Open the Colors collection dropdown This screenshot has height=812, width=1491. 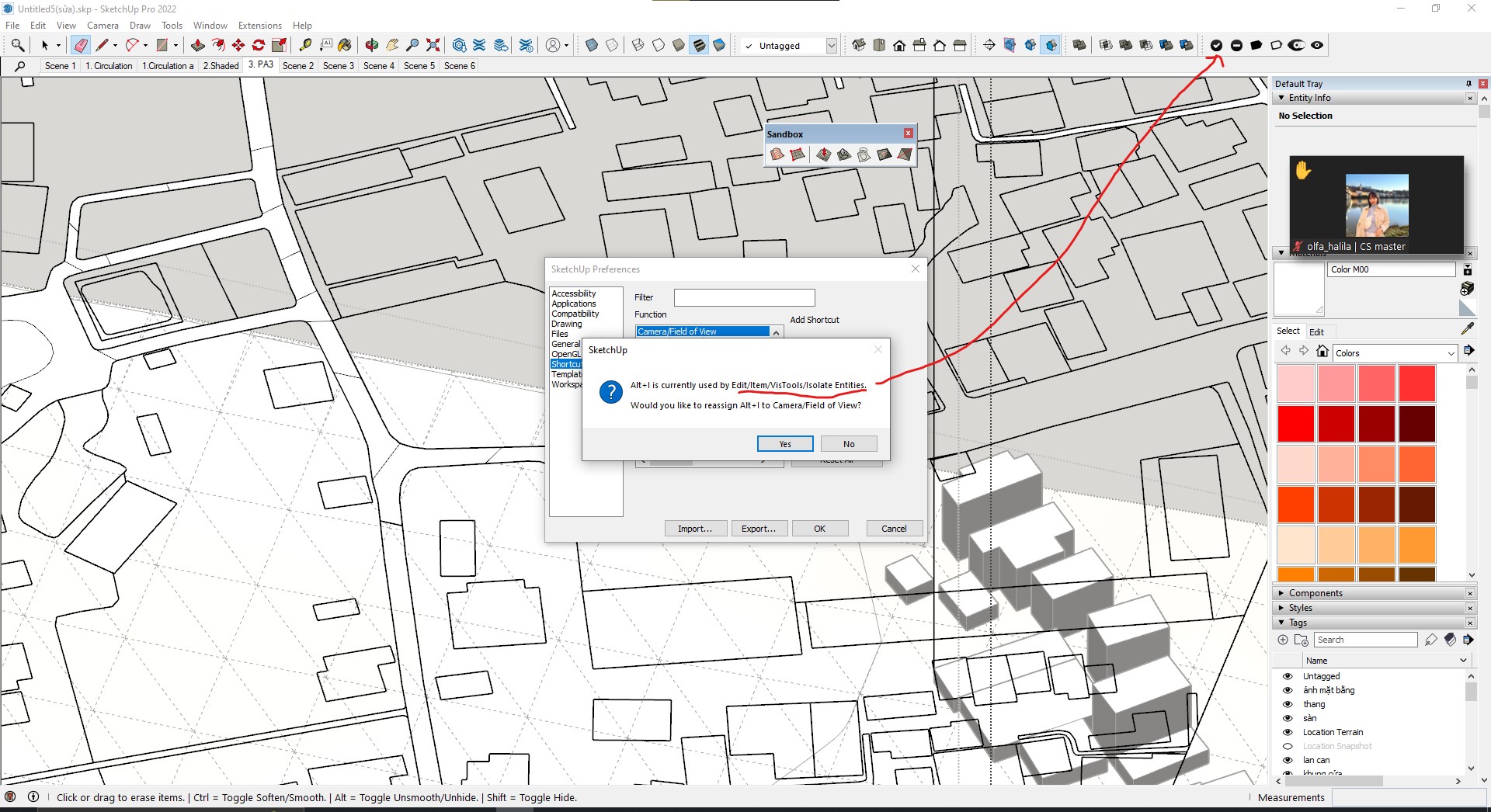[1451, 353]
